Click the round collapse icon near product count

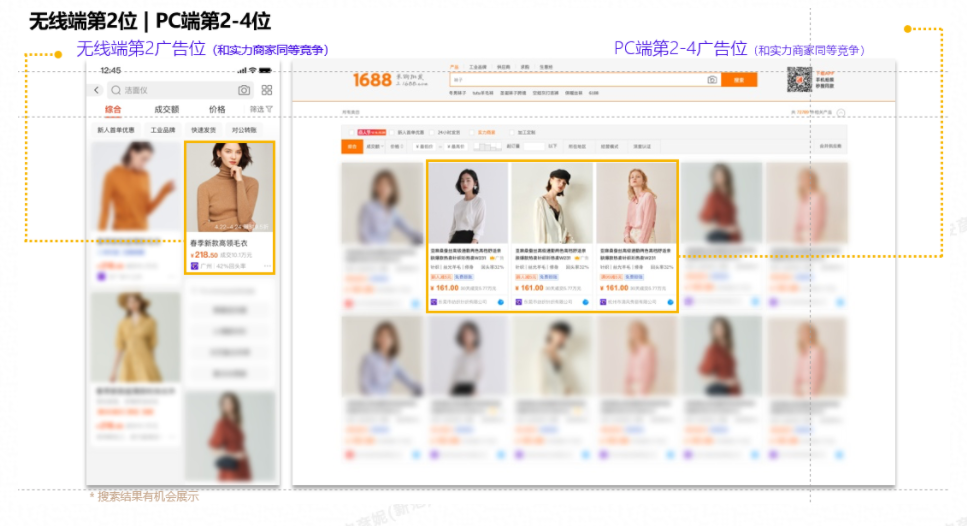pyautogui.click(x=841, y=113)
